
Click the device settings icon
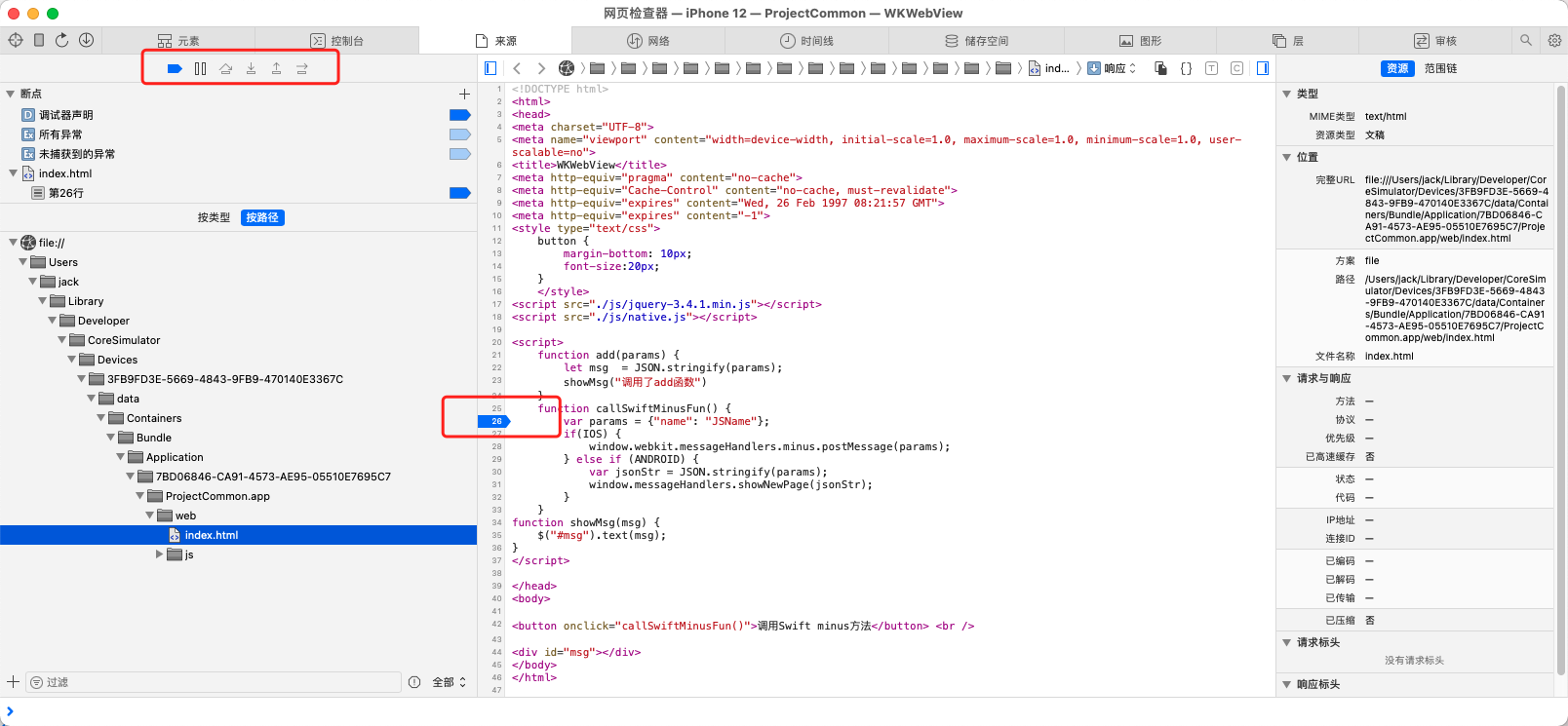39,40
